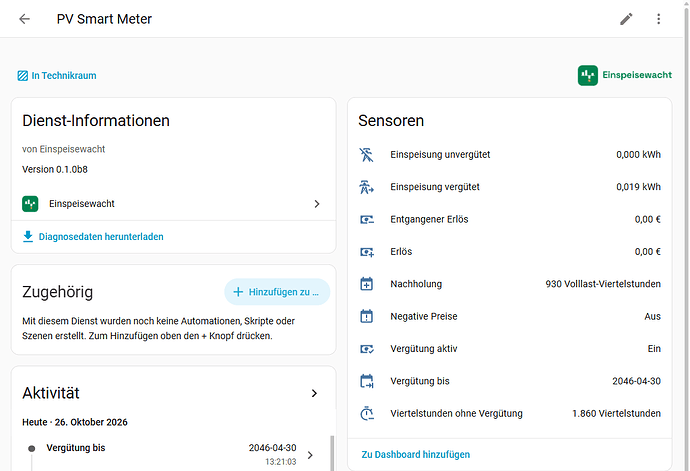Open the Vergütung bis activity entry
This screenshot has width=690, height=471.
point(172,453)
